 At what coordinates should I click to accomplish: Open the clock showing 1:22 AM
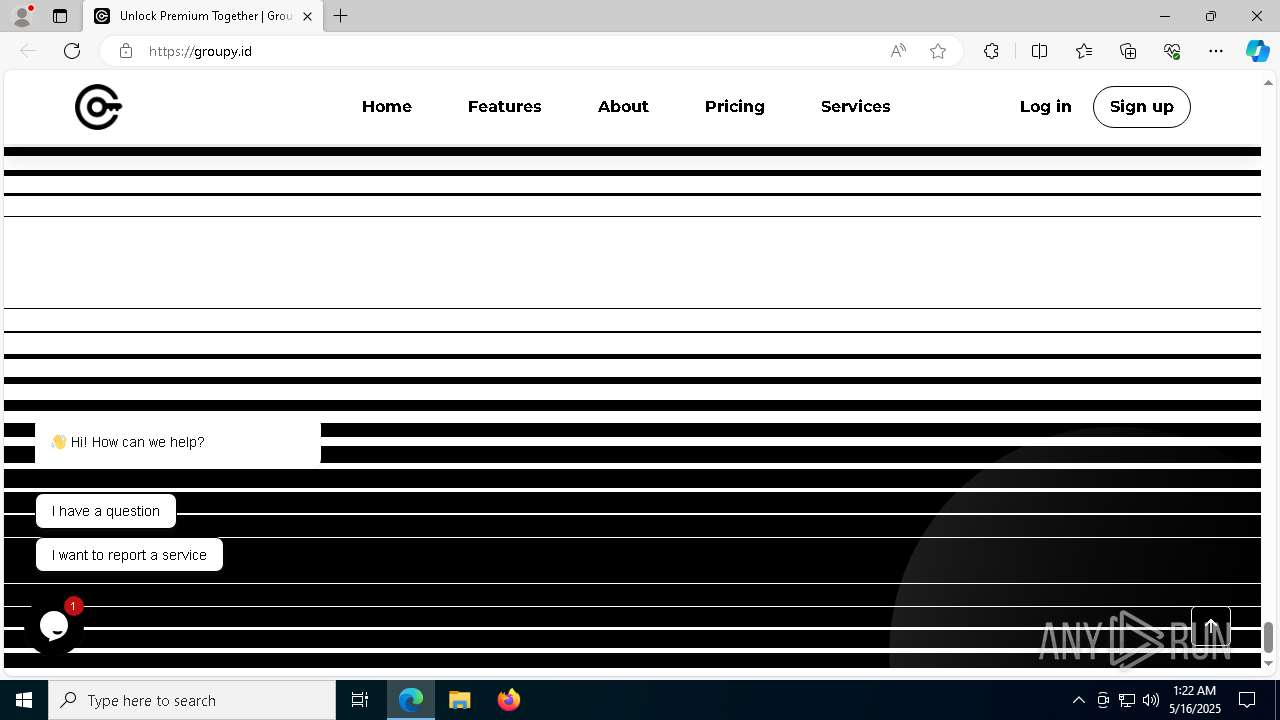[x=1195, y=700]
